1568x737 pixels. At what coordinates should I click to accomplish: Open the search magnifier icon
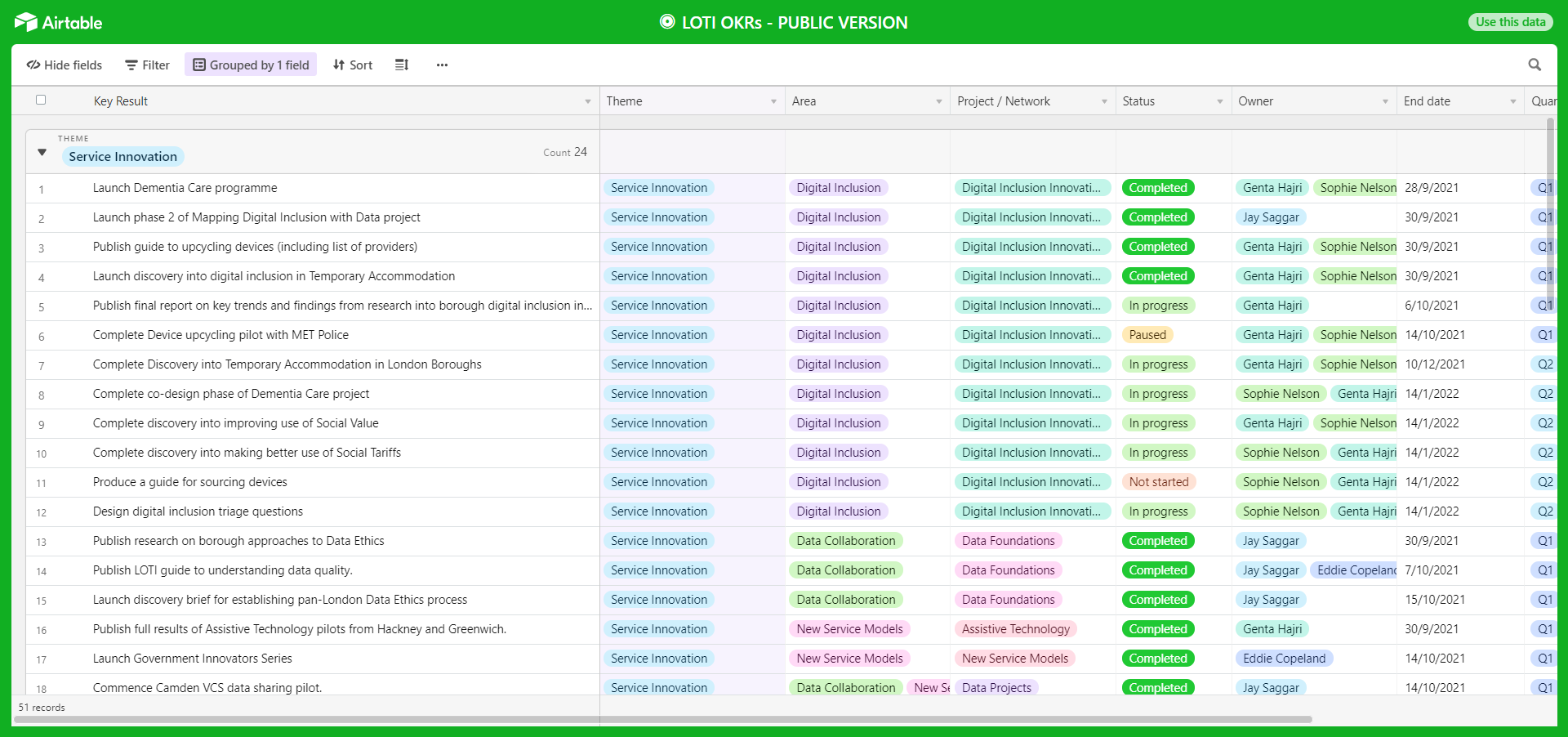click(x=1535, y=65)
